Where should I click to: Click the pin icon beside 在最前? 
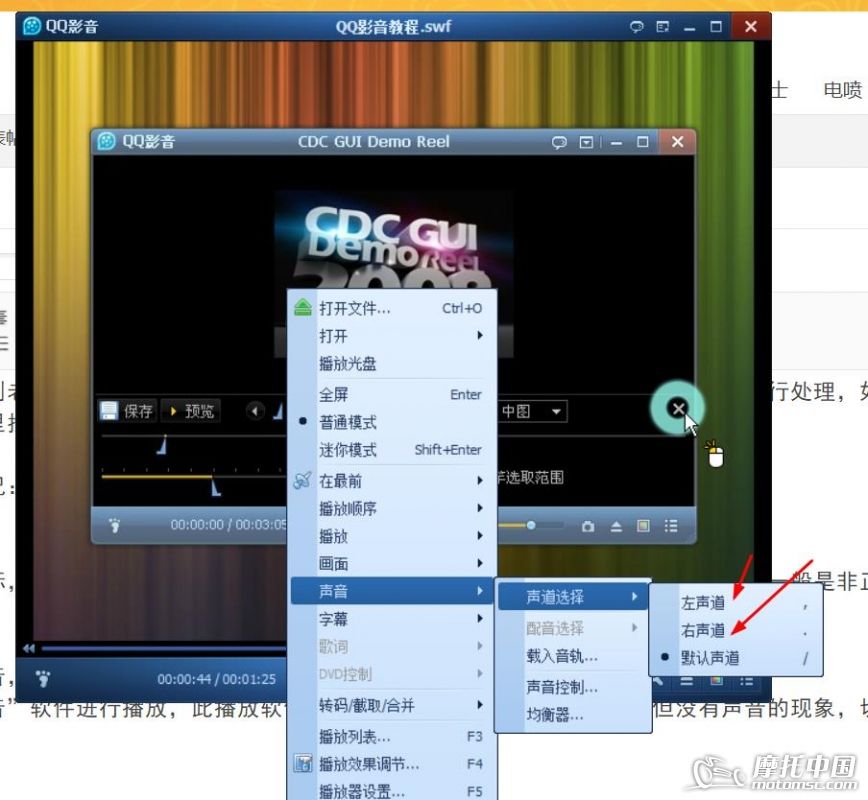[x=302, y=480]
